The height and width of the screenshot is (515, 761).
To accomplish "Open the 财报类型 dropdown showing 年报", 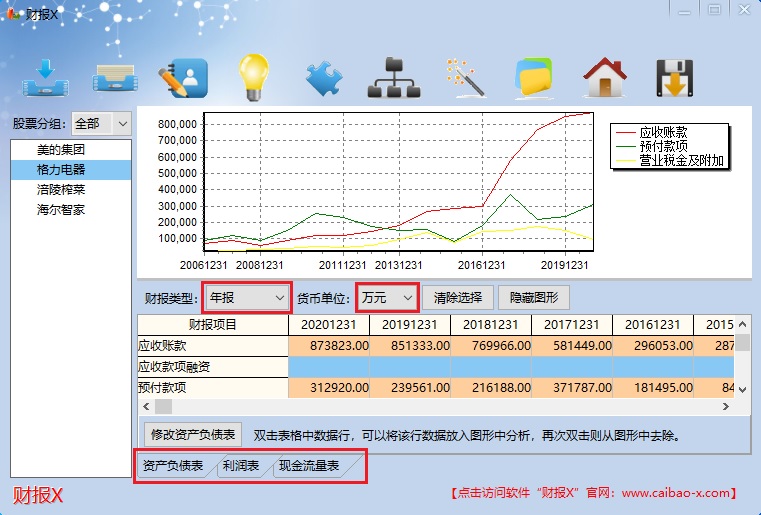I will click(x=247, y=298).
